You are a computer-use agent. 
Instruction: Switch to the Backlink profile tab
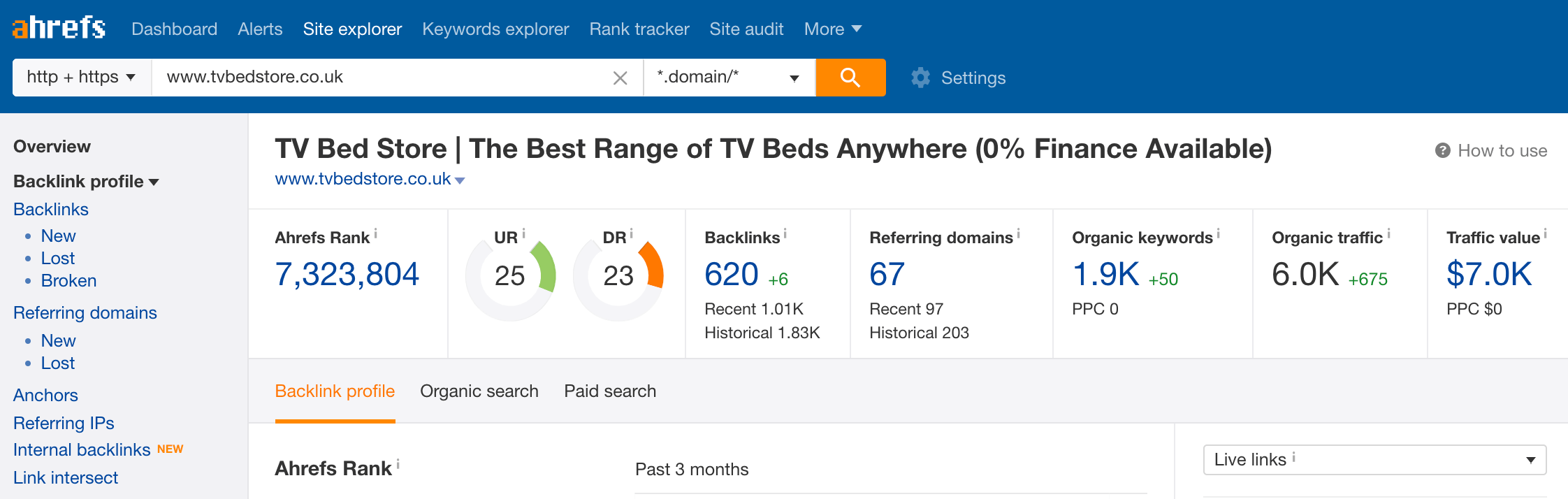pyautogui.click(x=335, y=391)
